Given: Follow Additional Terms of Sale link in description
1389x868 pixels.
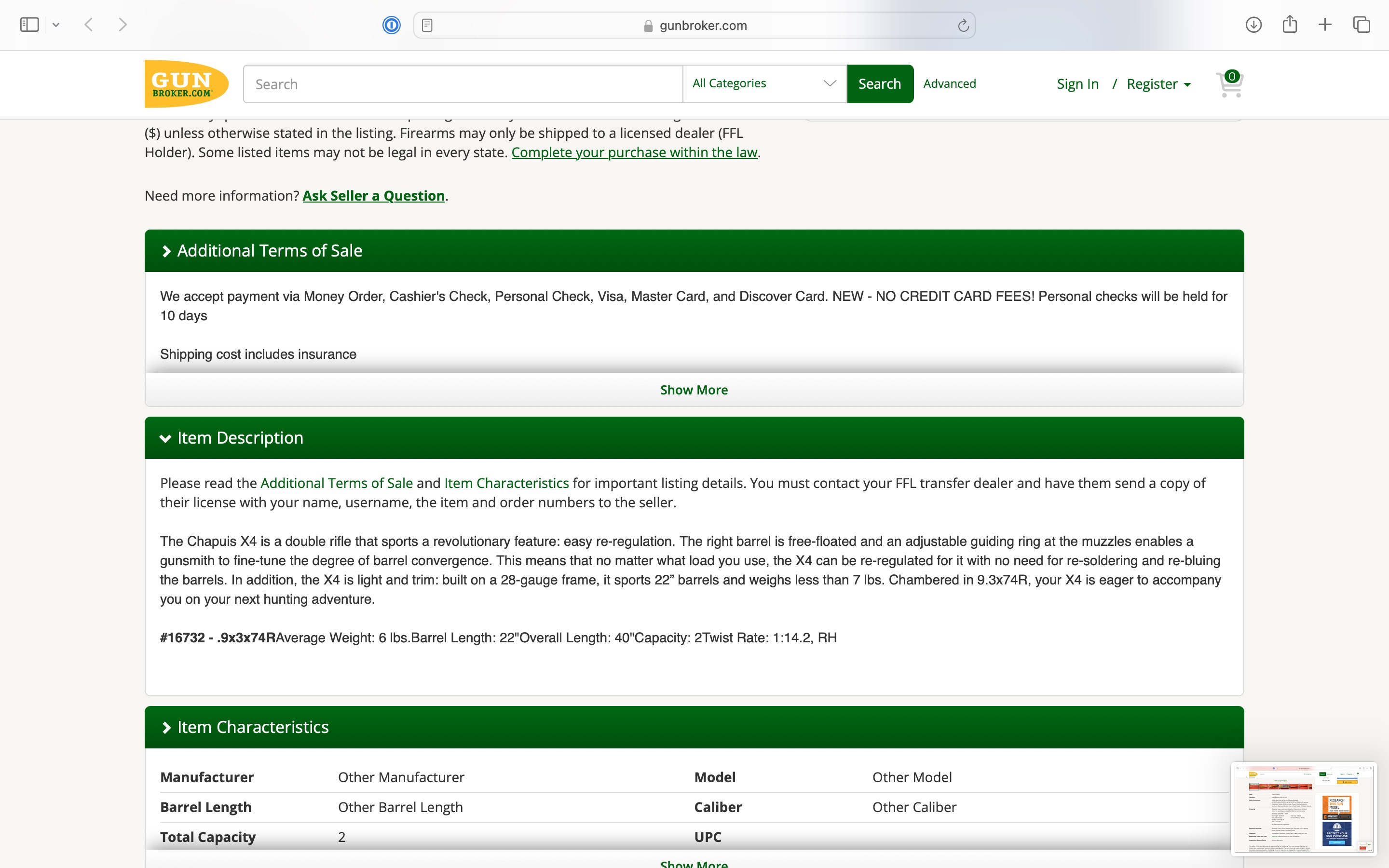Looking at the screenshot, I should tap(336, 483).
